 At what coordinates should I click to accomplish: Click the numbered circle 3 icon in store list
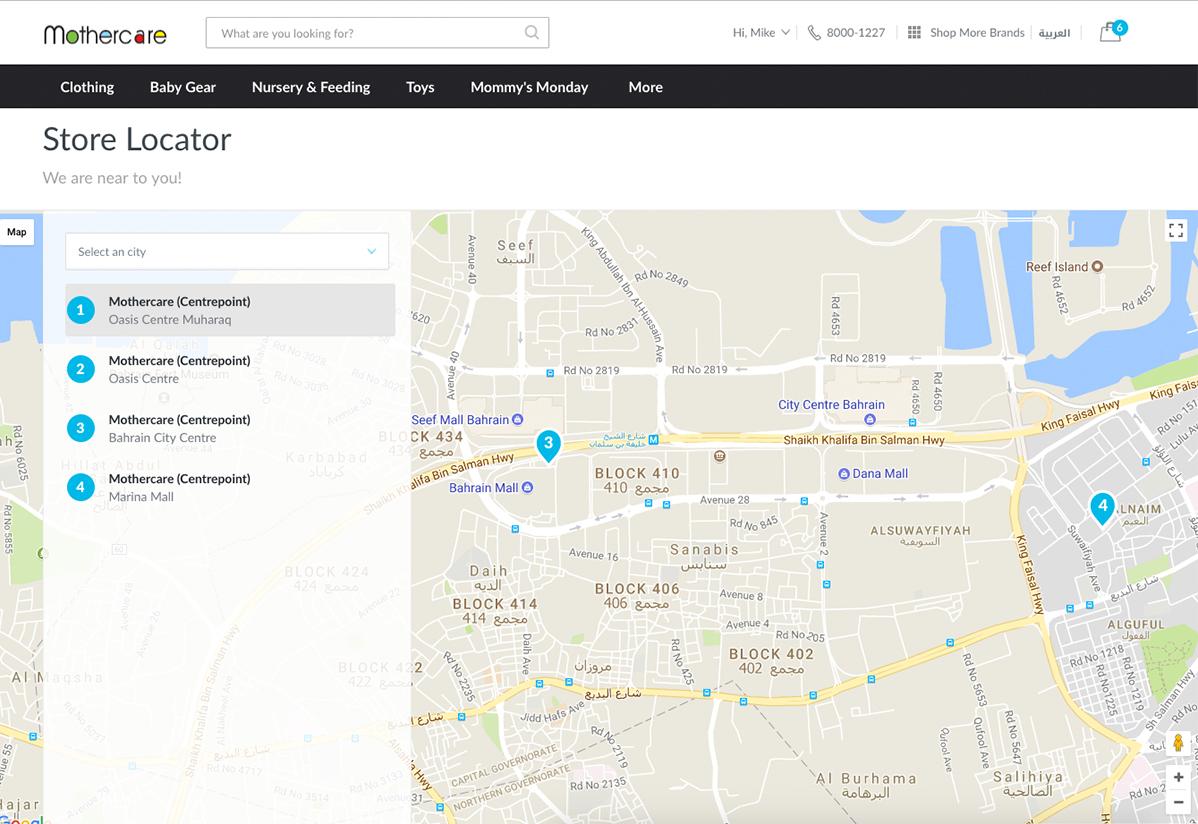point(80,428)
